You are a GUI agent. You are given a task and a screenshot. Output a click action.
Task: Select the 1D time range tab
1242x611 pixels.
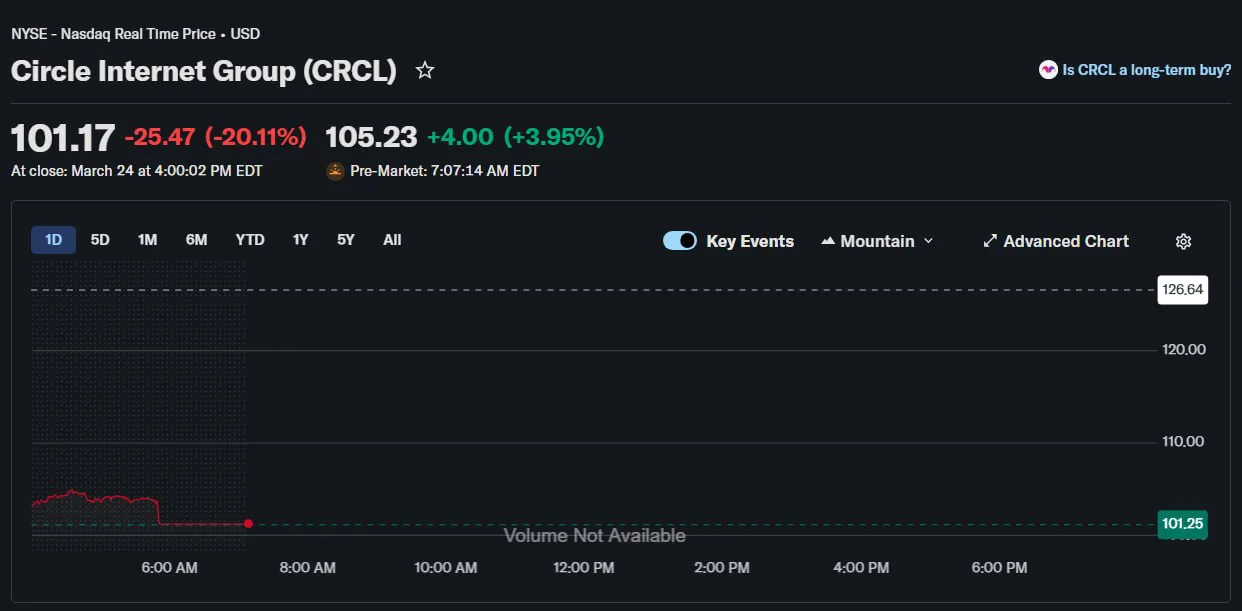point(53,240)
